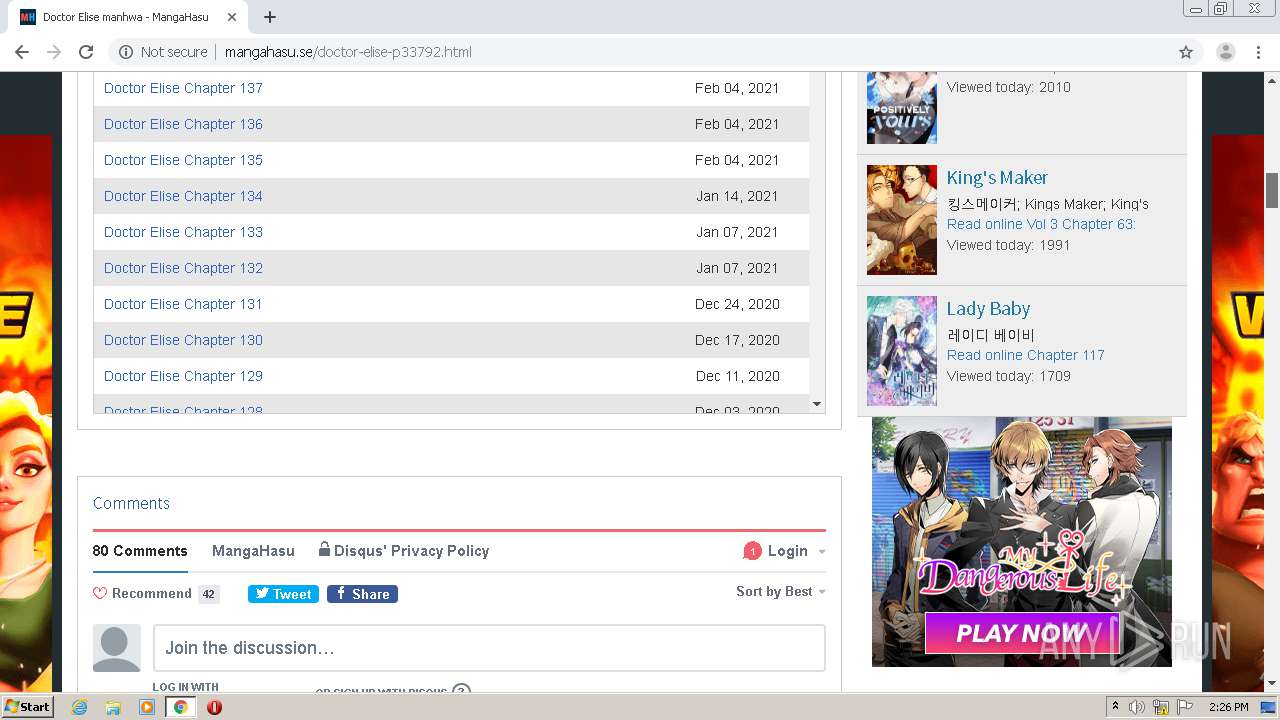Click the King's Maker cover thumbnail
This screenshot has width=1280, height=720.
point(902,220)
